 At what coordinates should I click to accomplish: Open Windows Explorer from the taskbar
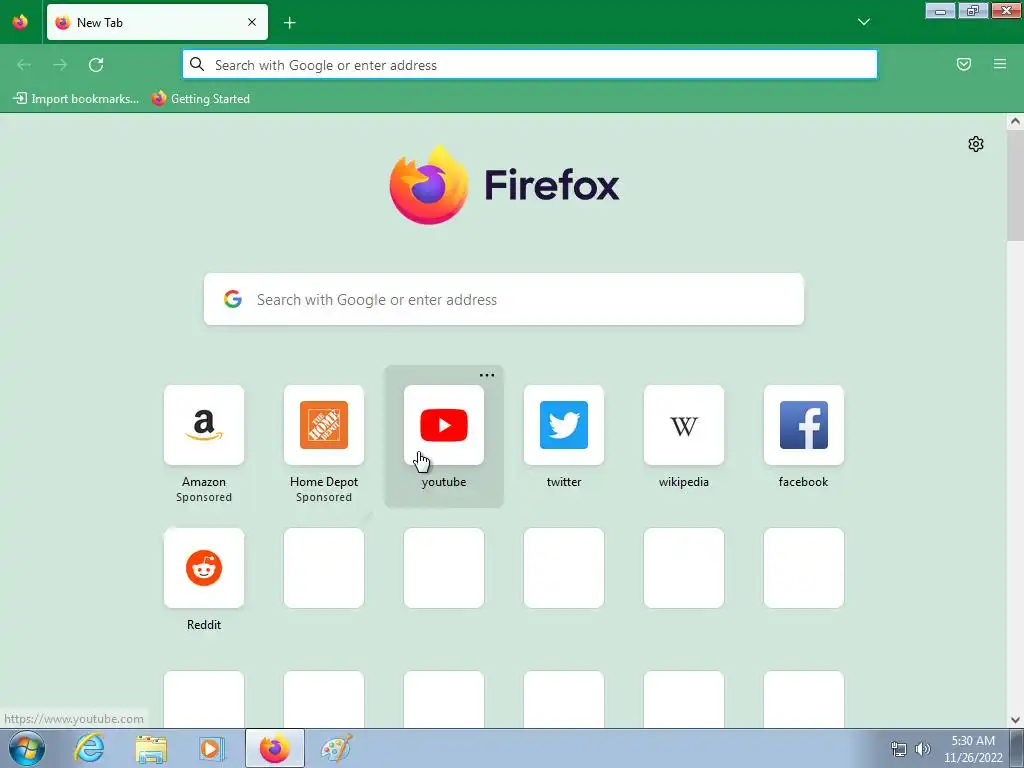151,748
